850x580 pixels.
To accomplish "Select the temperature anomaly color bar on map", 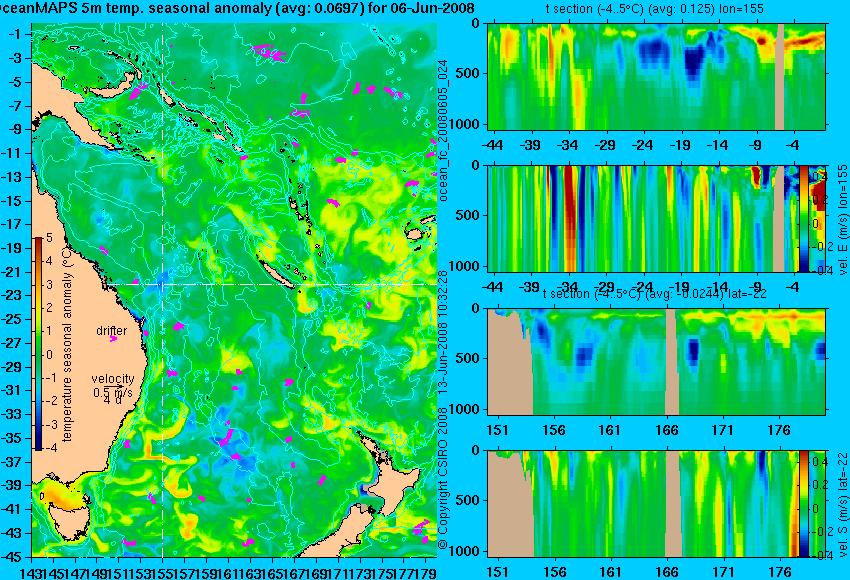I will tap(38, 343).
